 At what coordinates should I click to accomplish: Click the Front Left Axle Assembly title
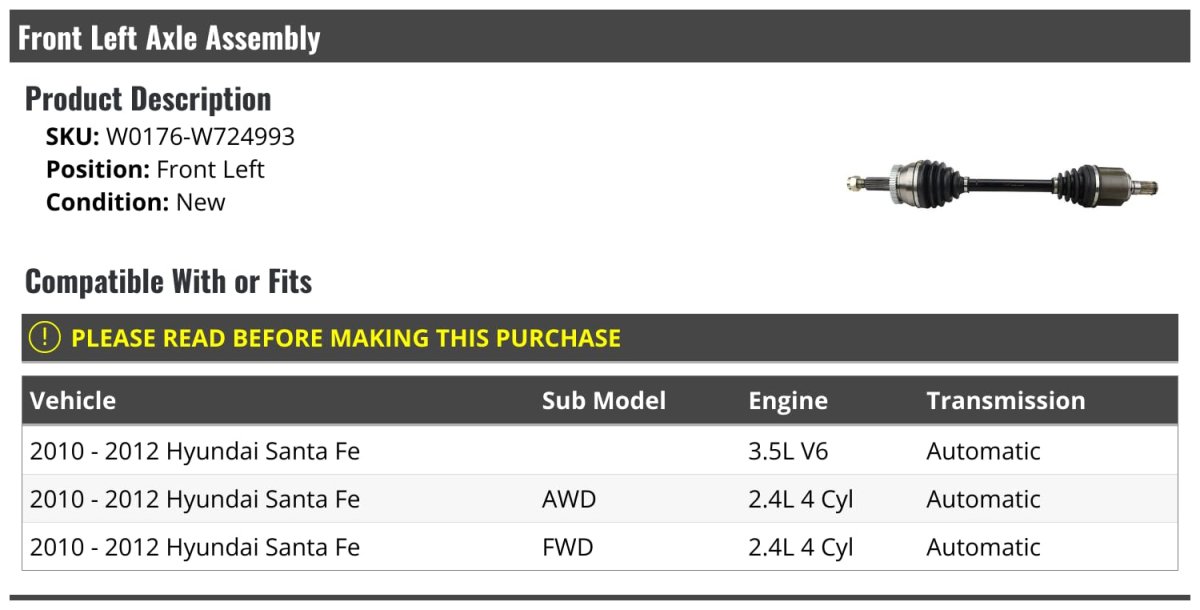click(169, 38)
